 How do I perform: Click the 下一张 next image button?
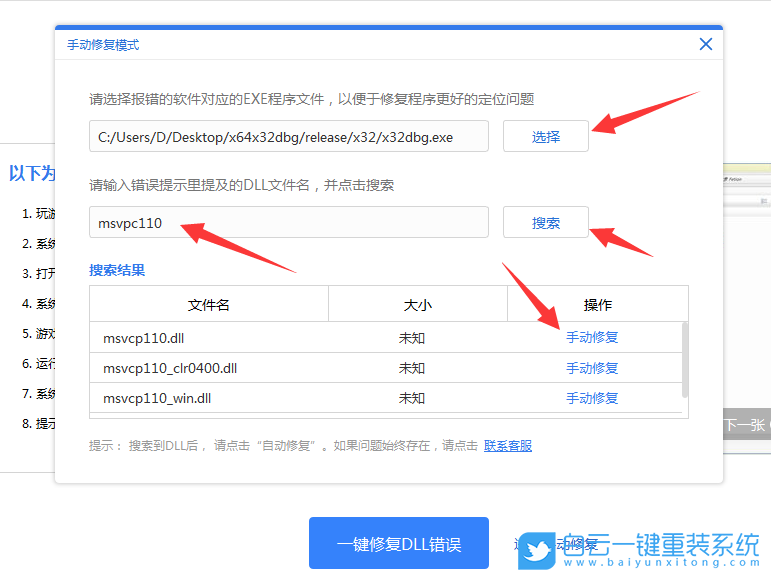point(745,425)
